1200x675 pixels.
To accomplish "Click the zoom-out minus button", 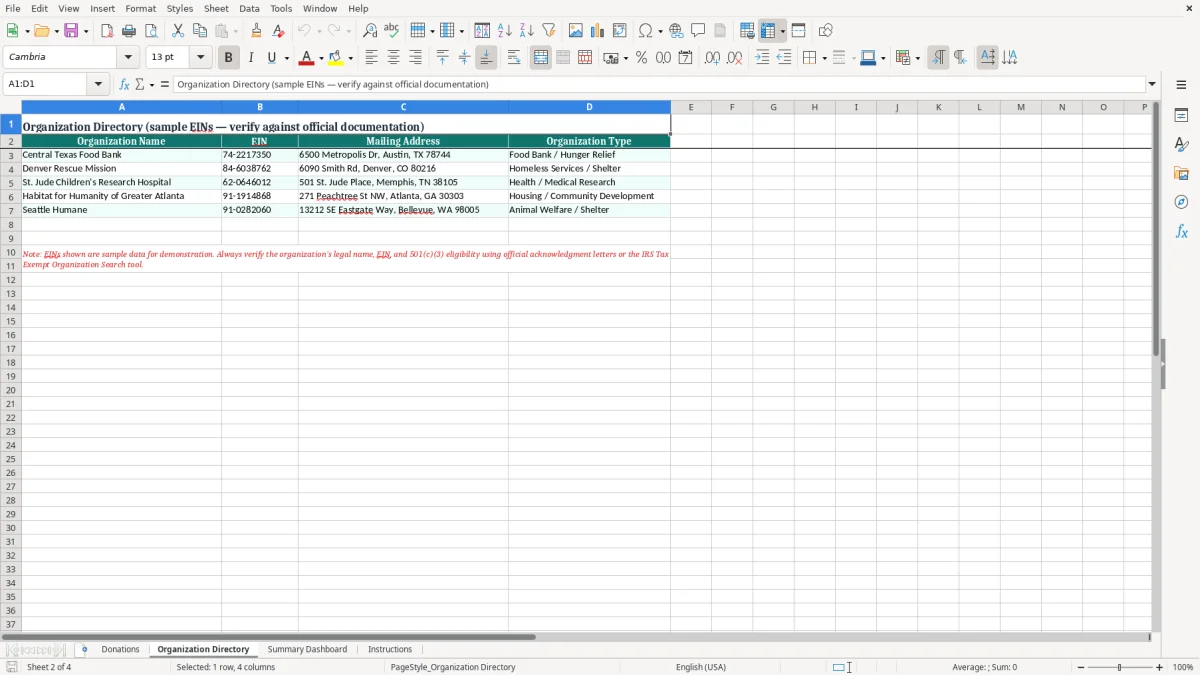I will 1081,667.
